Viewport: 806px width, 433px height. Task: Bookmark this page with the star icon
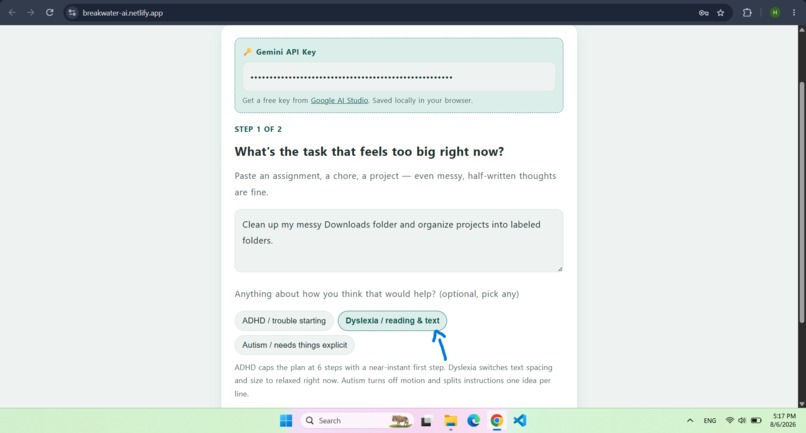click(x=721, y=13)
